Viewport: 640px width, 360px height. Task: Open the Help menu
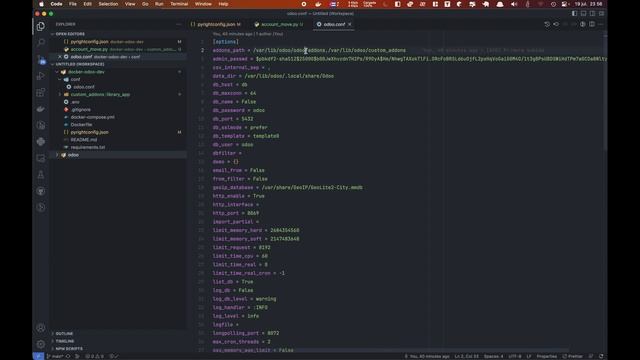click(x=223, y=4)
